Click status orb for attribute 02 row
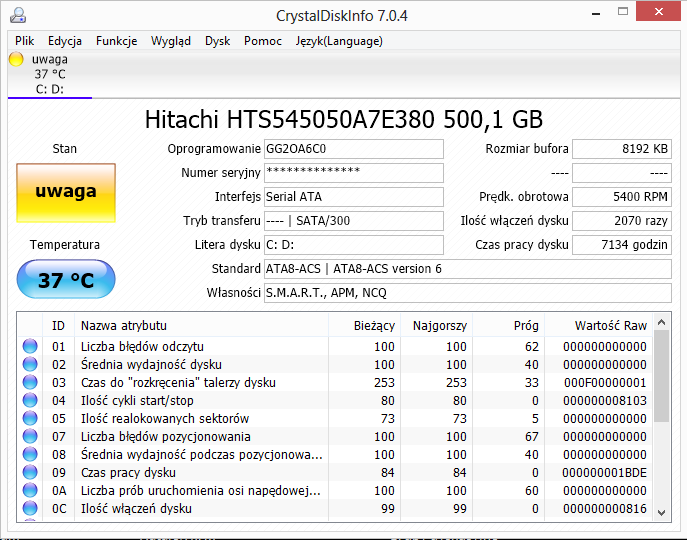This screenshot has width=687, height=540. pyautogui.click(x=30, y=364)
